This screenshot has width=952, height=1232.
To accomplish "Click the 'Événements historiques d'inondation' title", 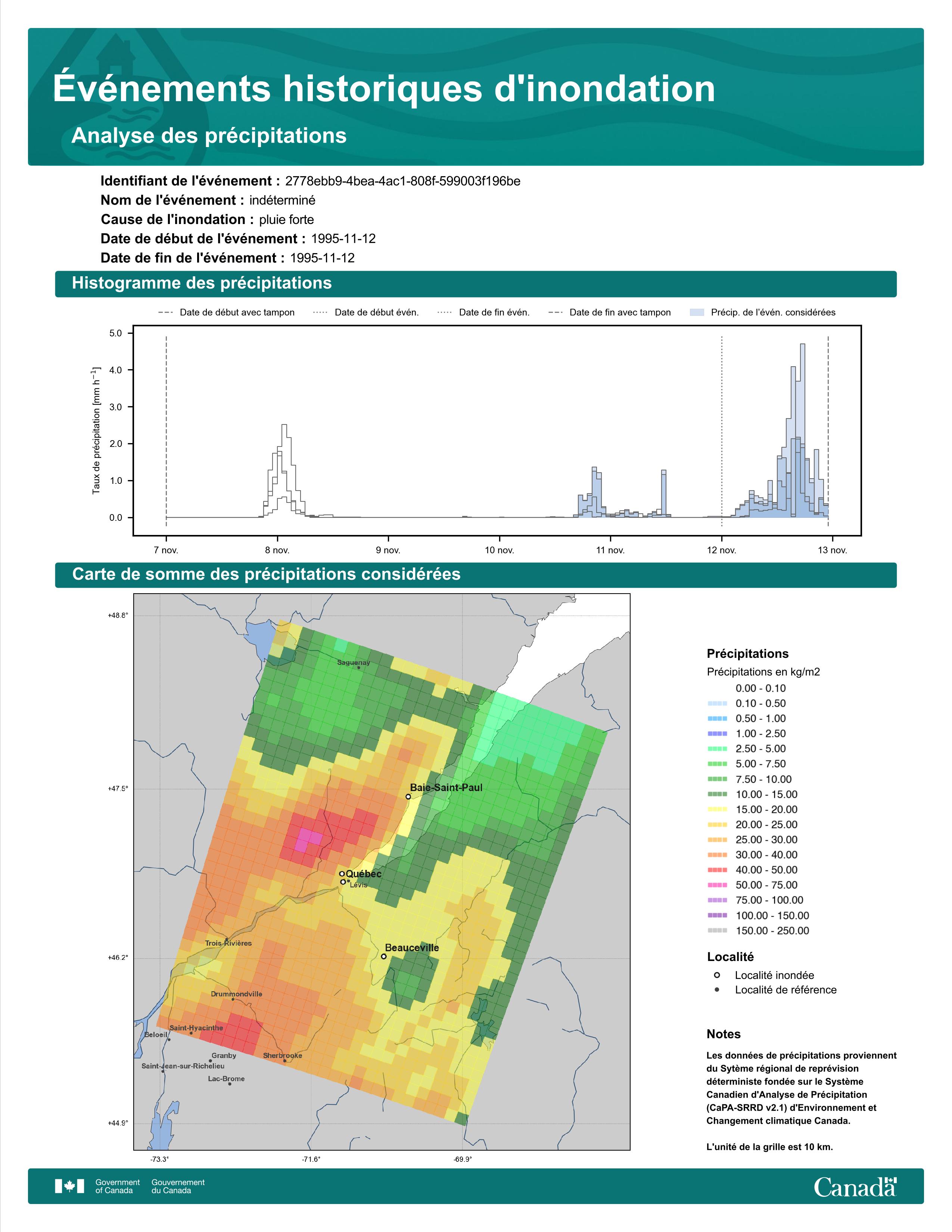I will click(384, 88).
